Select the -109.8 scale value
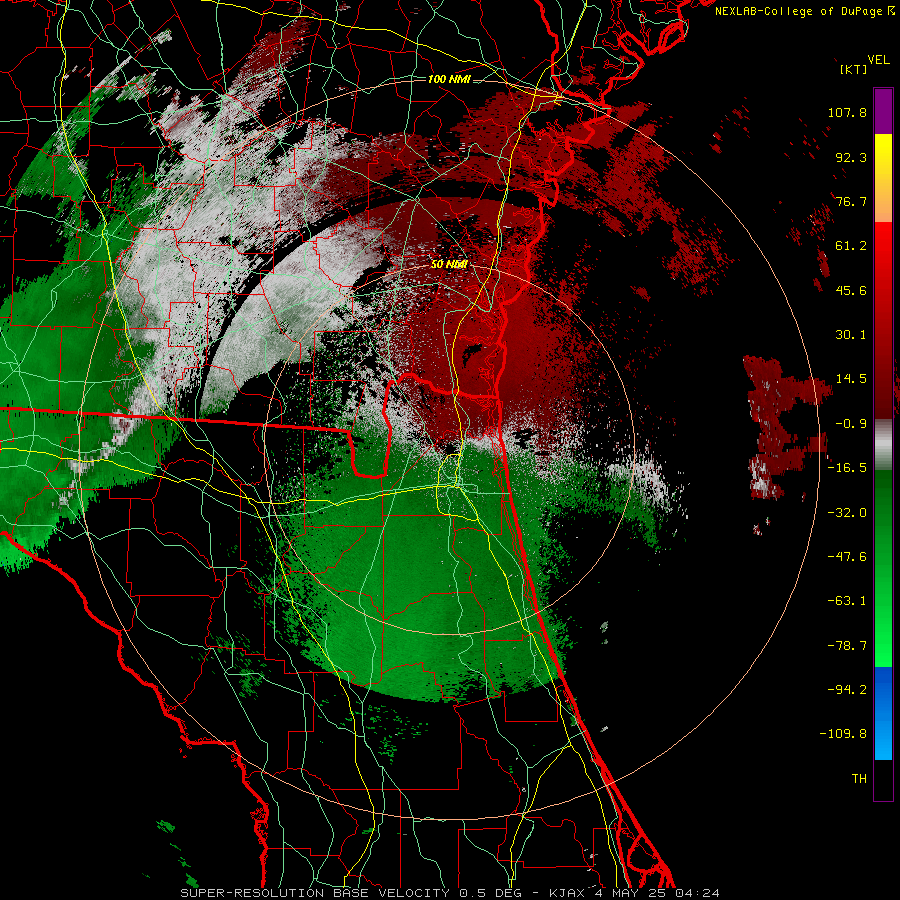900x900 pixels. [x=843, y=734]
